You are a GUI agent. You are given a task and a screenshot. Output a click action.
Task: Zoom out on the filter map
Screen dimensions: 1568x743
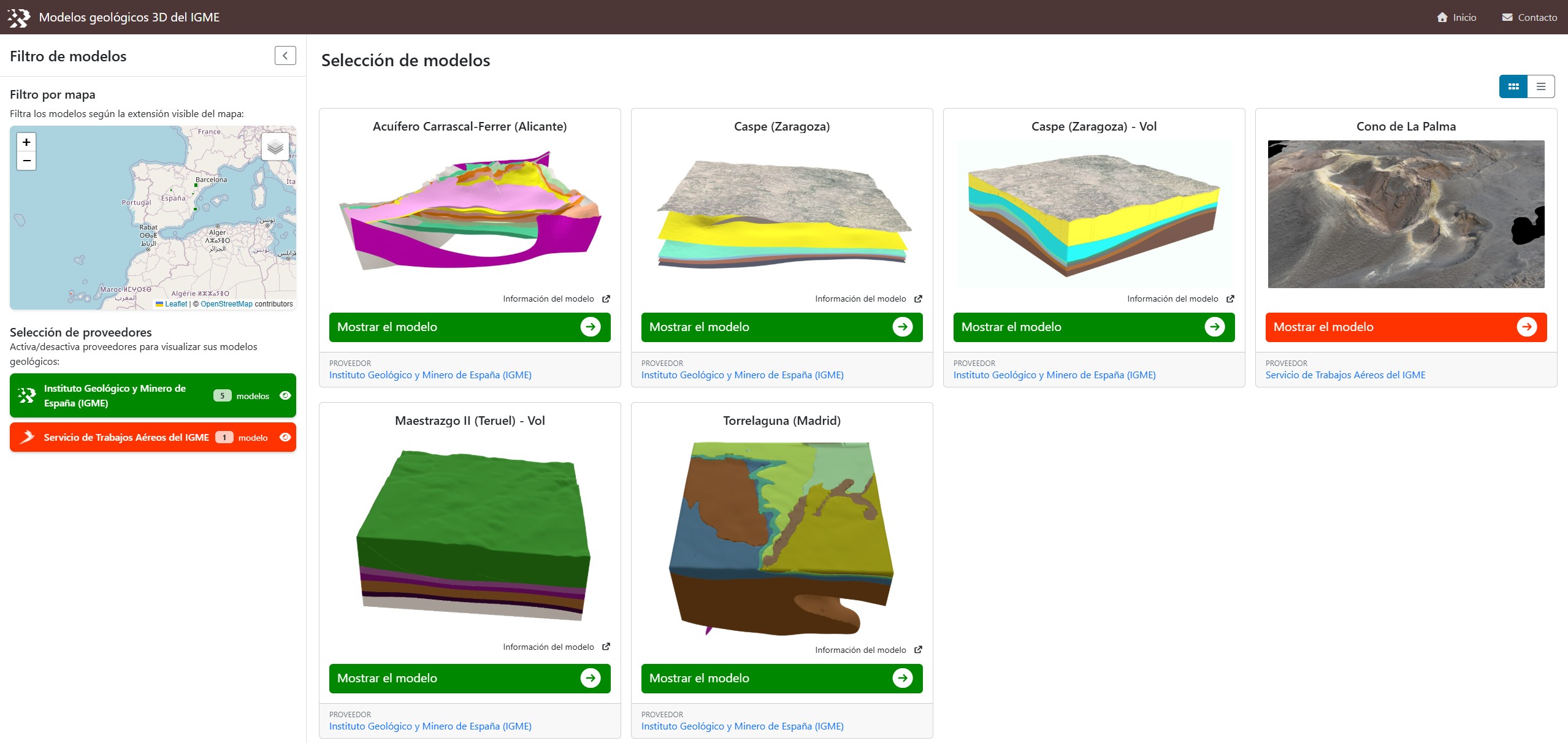(26, 161)
